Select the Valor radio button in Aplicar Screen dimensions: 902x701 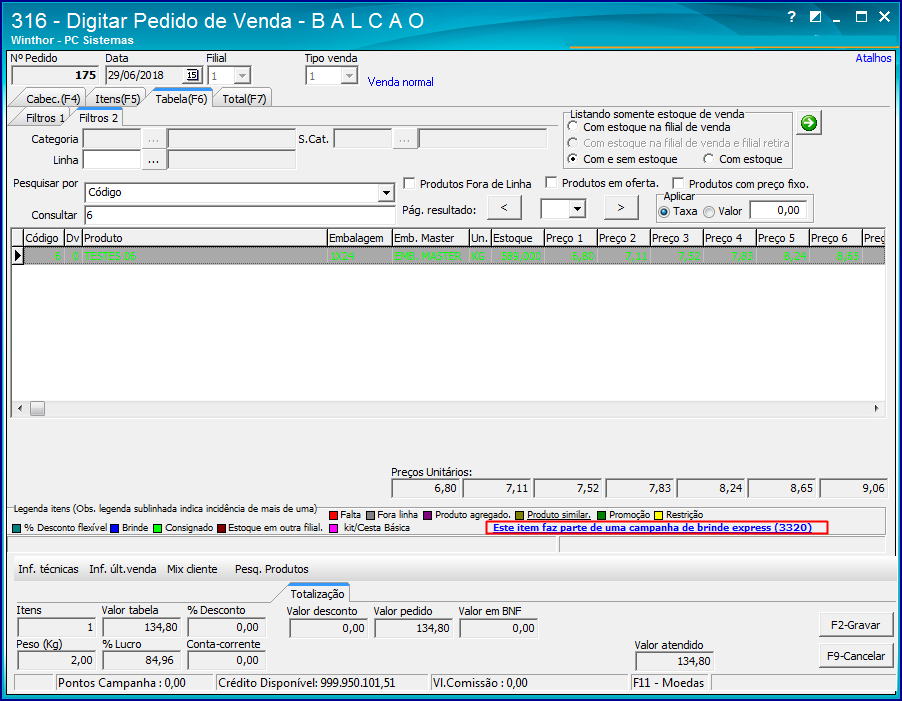(x=709, y=212)
